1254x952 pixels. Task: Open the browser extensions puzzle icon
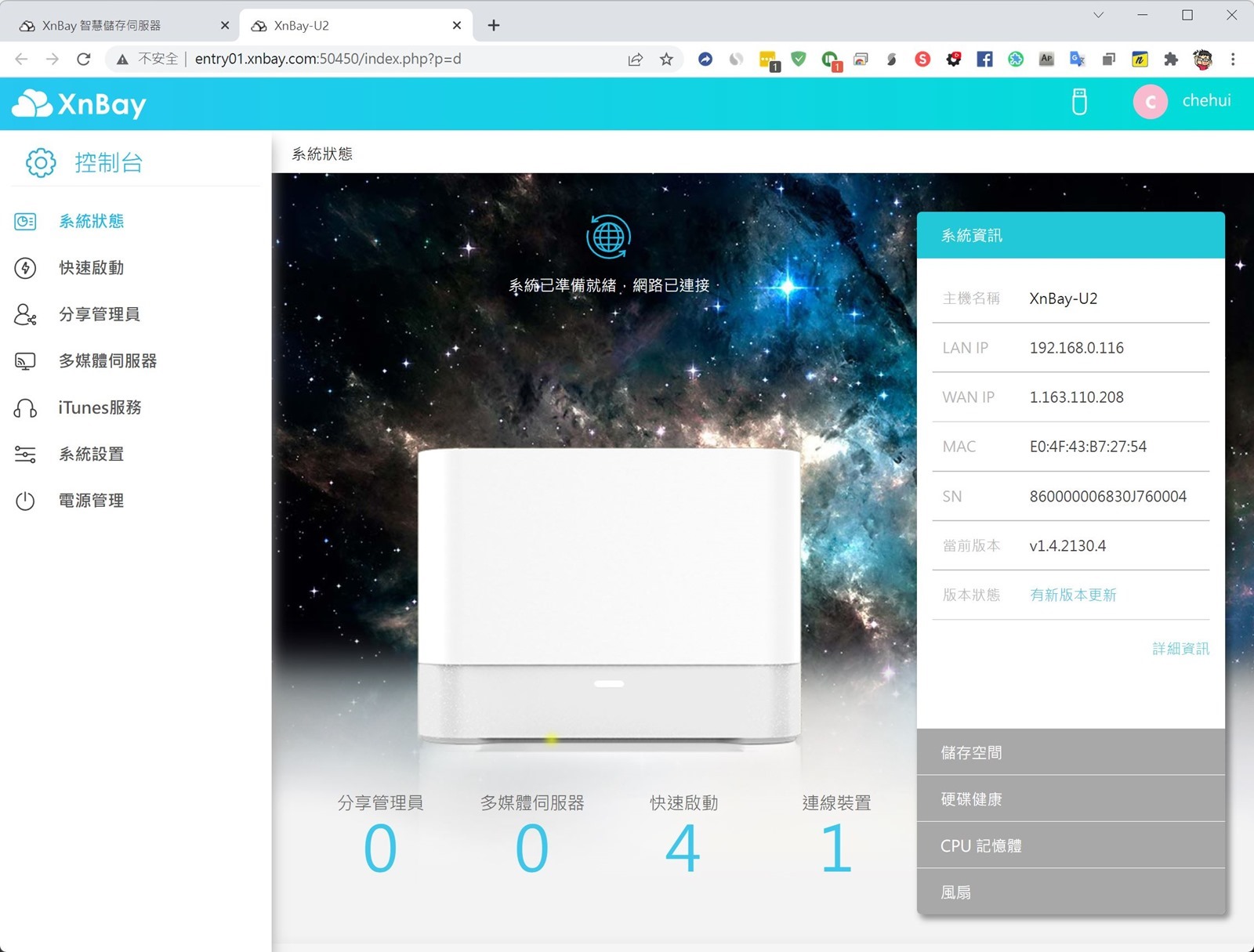coord(1171,59)
